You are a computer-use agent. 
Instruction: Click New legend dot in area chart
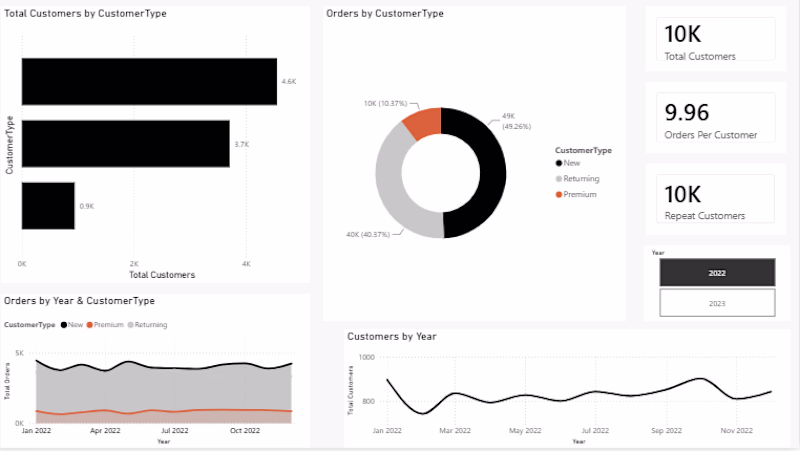(x=64, y=325)
